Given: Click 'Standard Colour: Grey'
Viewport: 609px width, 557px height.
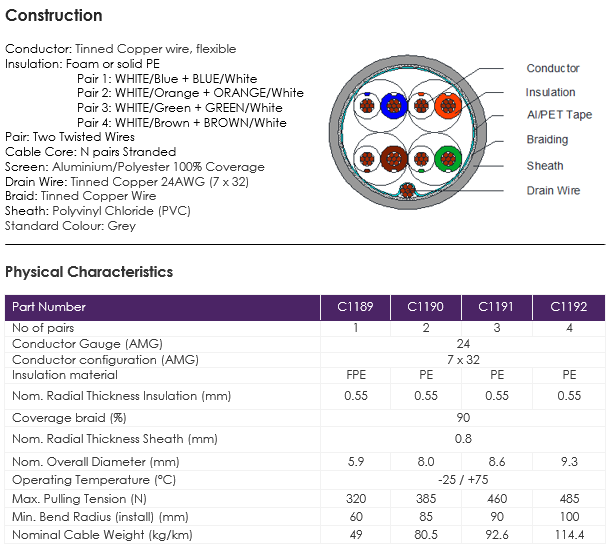Looking at the screenshot, I should click(x=70, y=226).
